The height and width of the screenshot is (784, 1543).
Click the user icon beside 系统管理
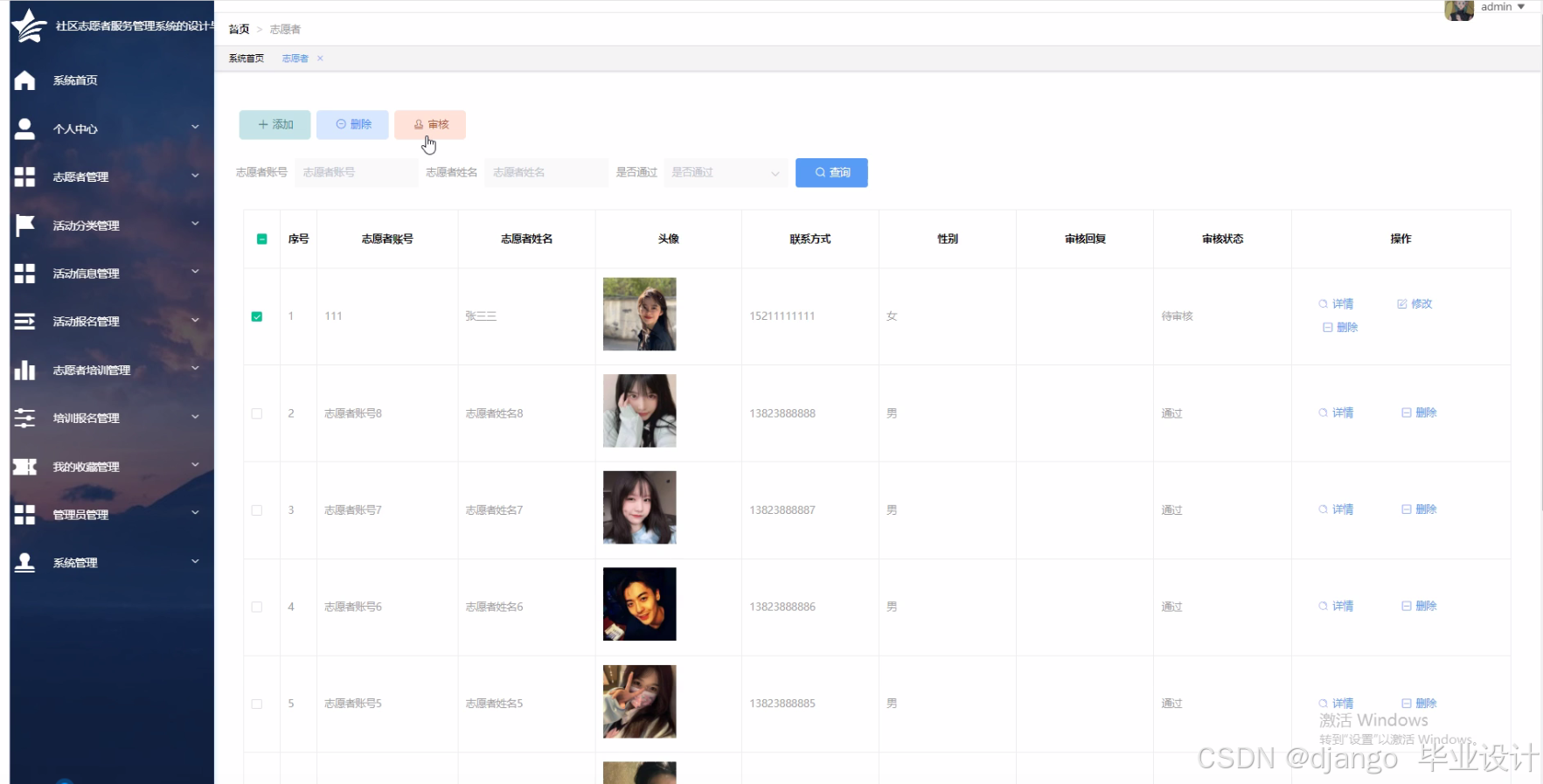(24, 563)
